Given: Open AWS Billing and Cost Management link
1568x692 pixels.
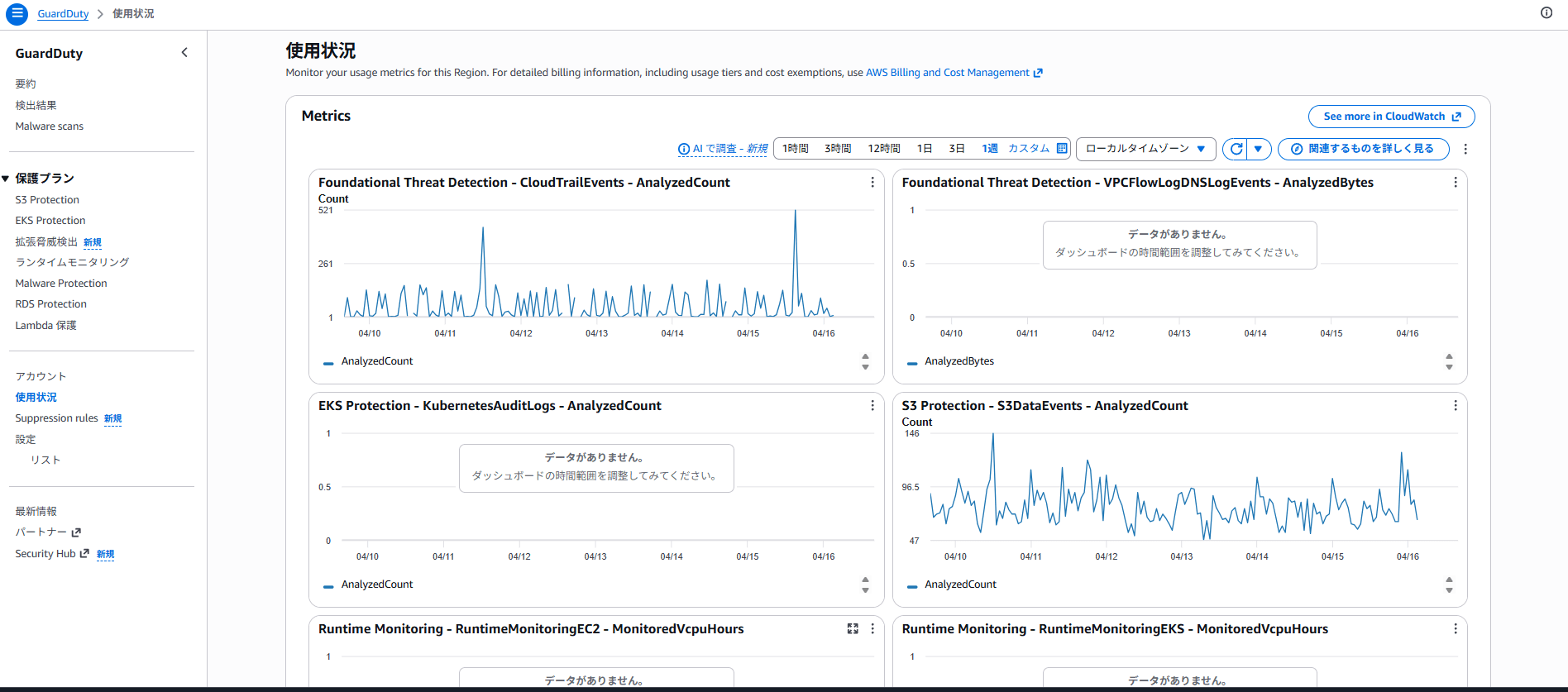Looking at the screenshot, I should (x=954, y=73).
